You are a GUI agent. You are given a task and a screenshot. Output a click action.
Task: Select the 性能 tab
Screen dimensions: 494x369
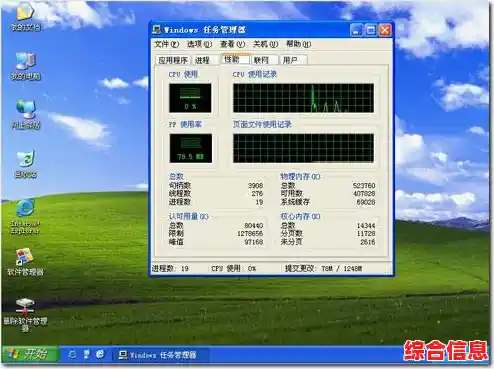tap(235, 59)
